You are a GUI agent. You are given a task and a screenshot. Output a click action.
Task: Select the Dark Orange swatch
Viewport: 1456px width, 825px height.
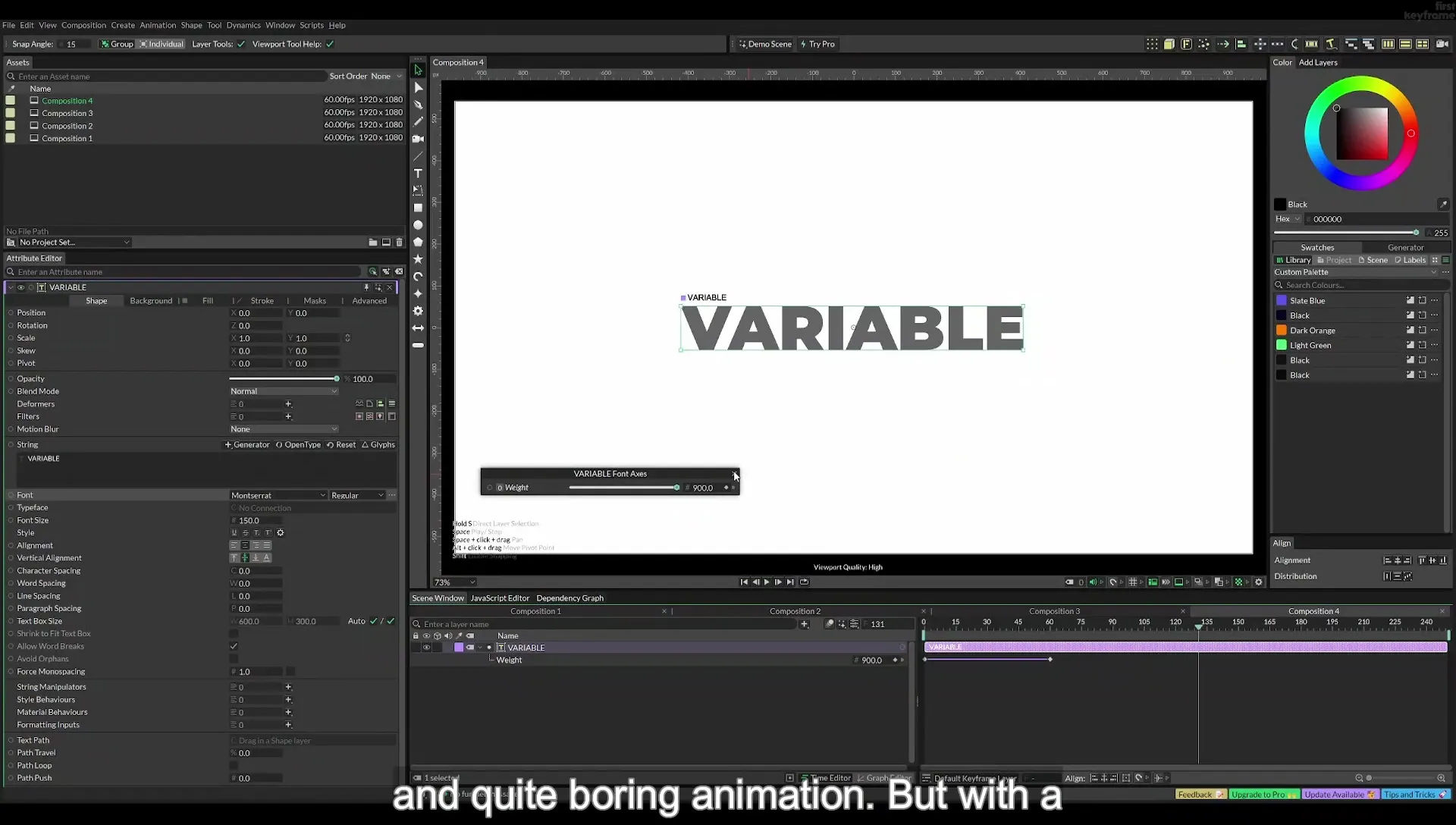tap(1313, 331)
